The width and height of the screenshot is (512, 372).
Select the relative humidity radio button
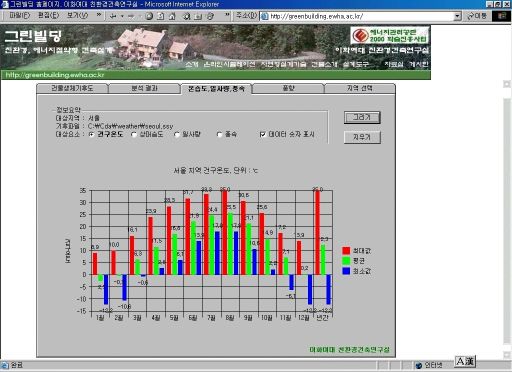point(134,134)
